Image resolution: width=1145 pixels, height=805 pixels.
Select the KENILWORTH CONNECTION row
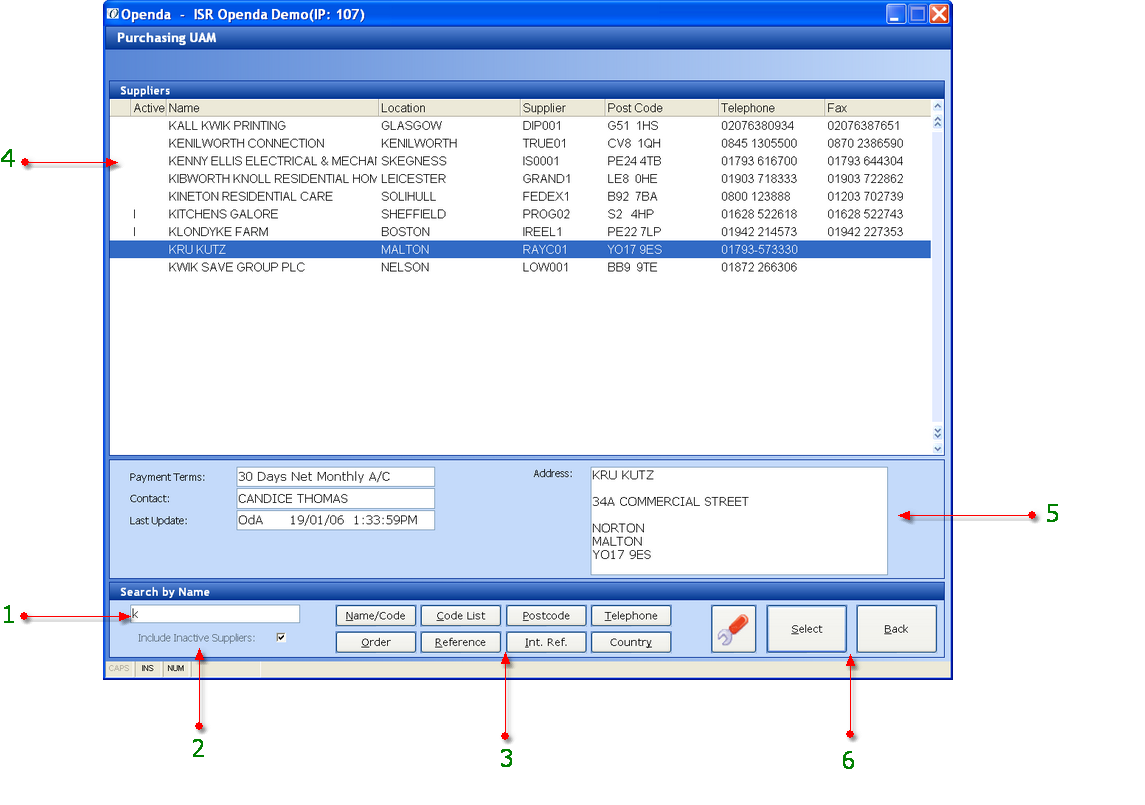tap(520, 143)
